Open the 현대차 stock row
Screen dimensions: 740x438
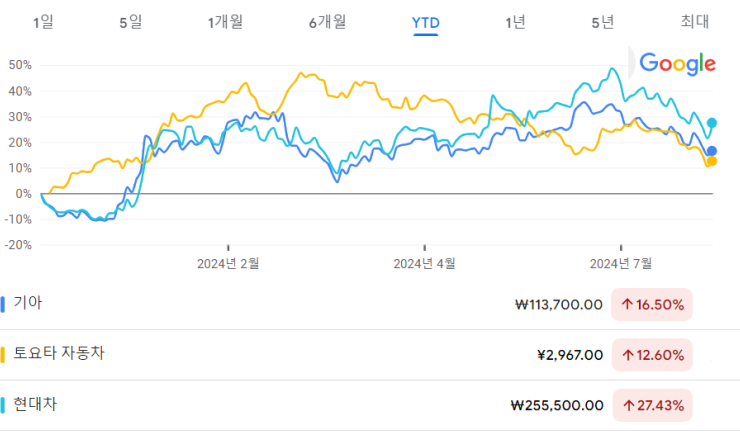[x=370, y=405]
